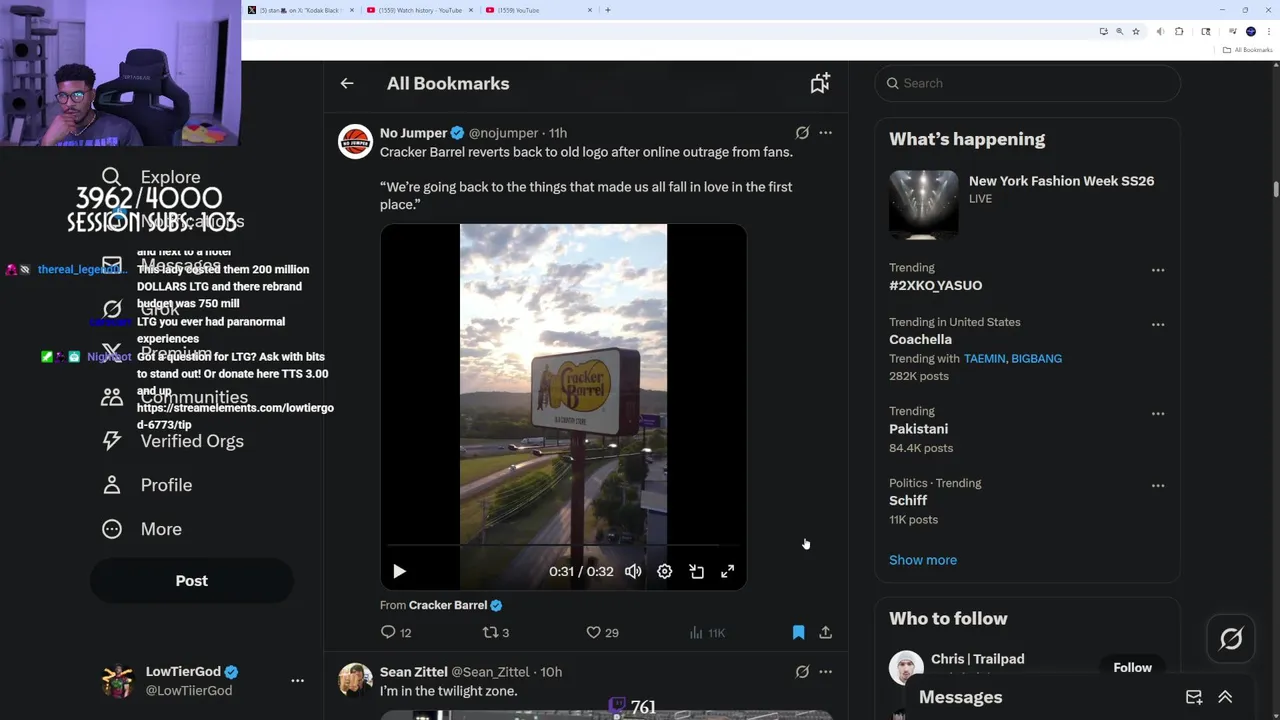1280x720 pixels.
Task: Click the Post button
Action: 192,581
